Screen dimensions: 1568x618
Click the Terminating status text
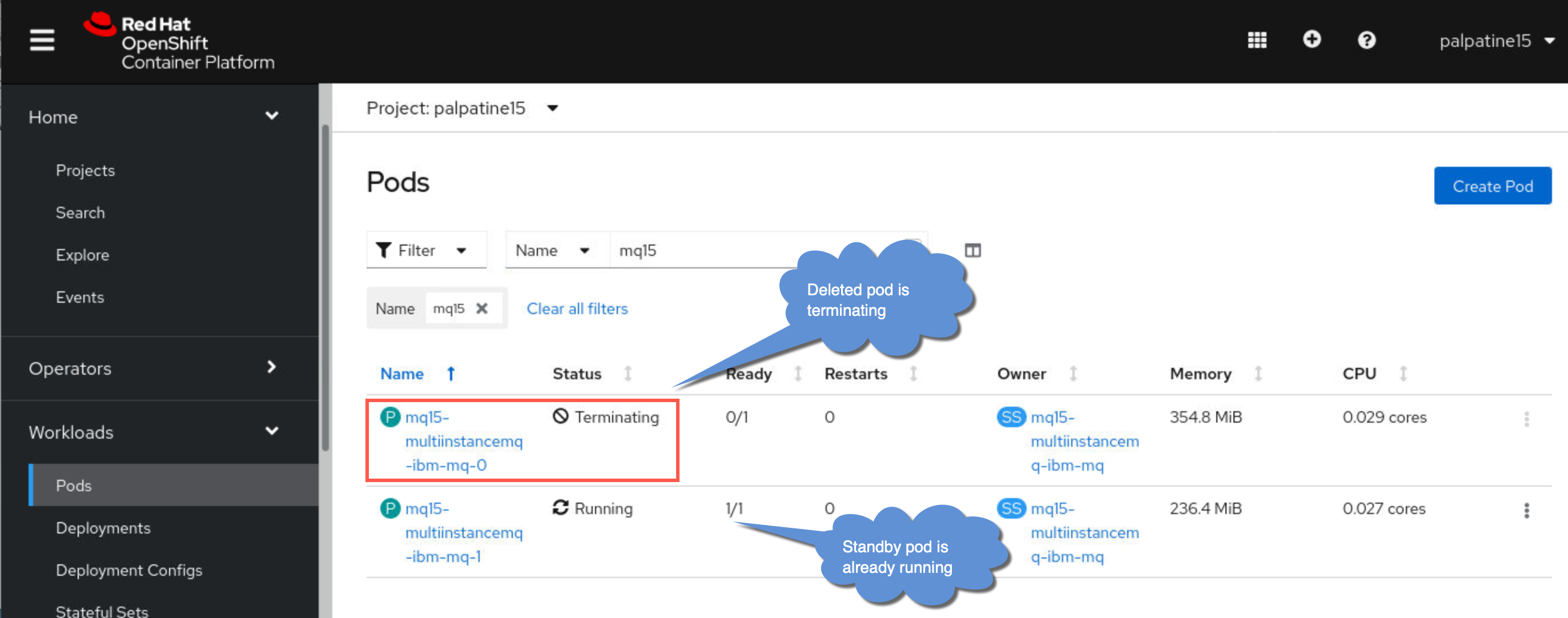pos(617,417)
